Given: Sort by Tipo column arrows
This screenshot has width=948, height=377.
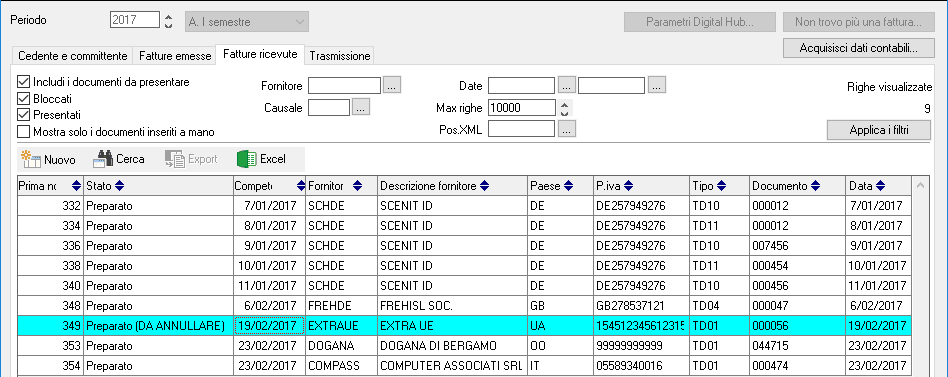Looking at the screenshot, I should pos(721,186).
